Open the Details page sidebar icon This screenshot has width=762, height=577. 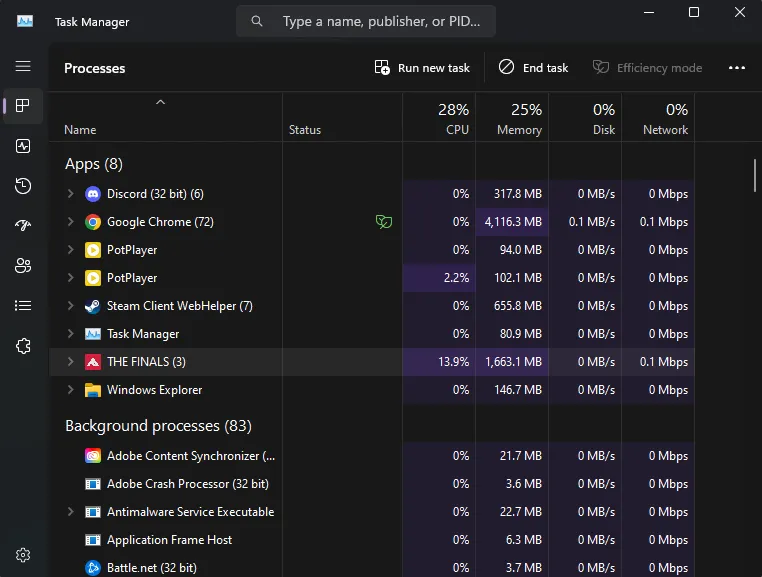23,305
